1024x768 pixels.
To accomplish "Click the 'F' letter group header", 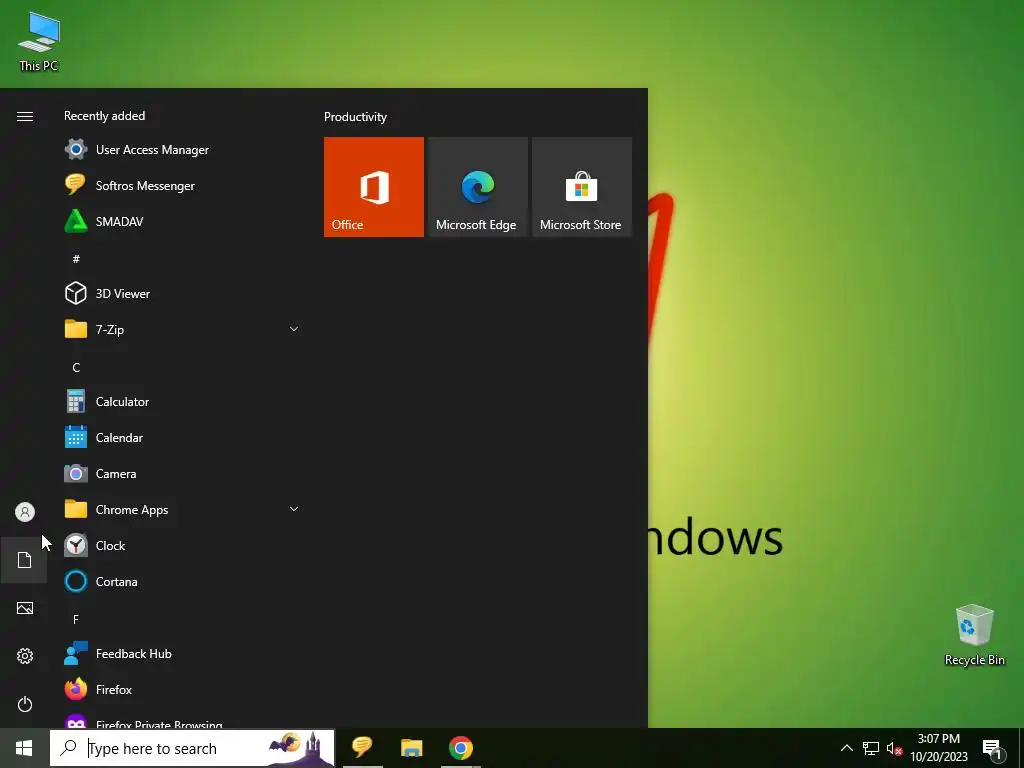I will (76, 619).
